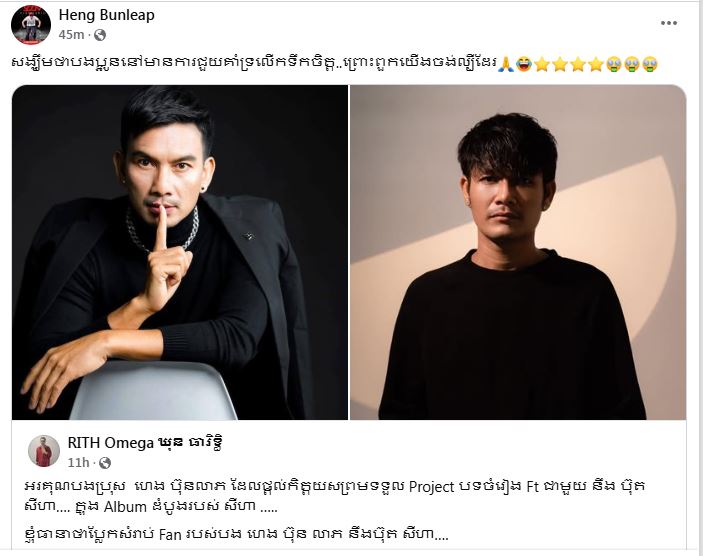The image size is (703, 556).
Task: Click the 11h shared post timestamp
Action: (x=78, y=462)
